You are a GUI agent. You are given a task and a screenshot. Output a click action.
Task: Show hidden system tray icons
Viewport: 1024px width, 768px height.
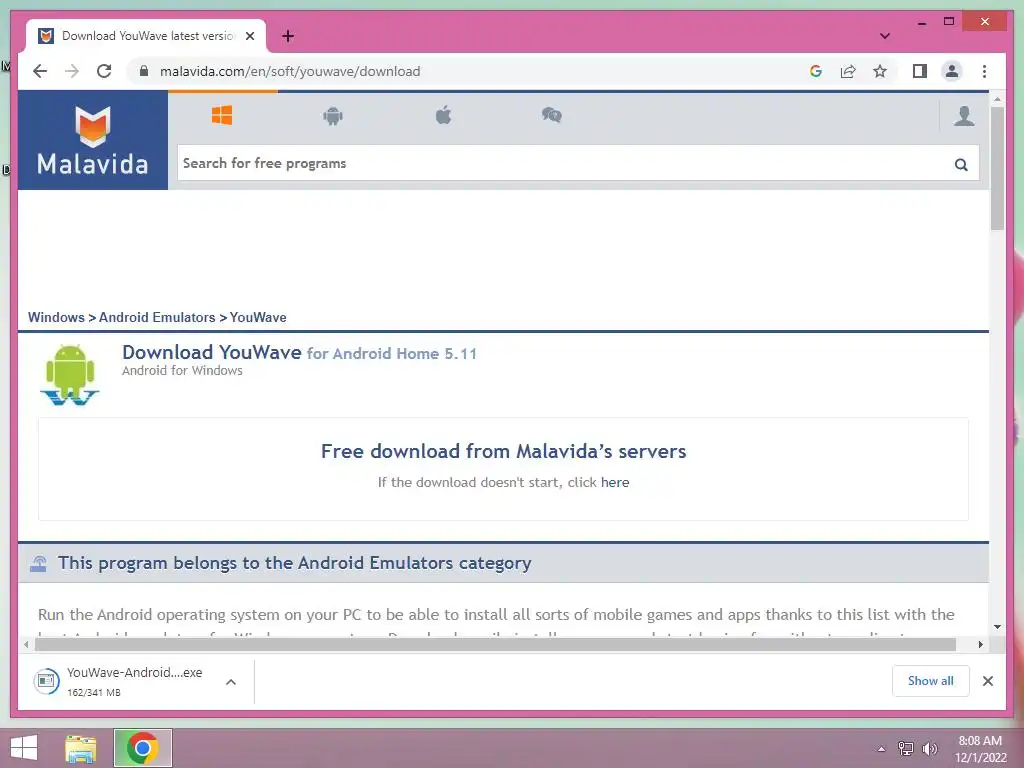[881, 749]
